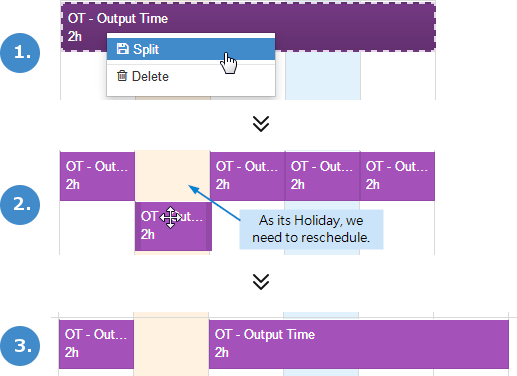Select the short OT - Out... block in step 3
517x376 pixels.
96,344
